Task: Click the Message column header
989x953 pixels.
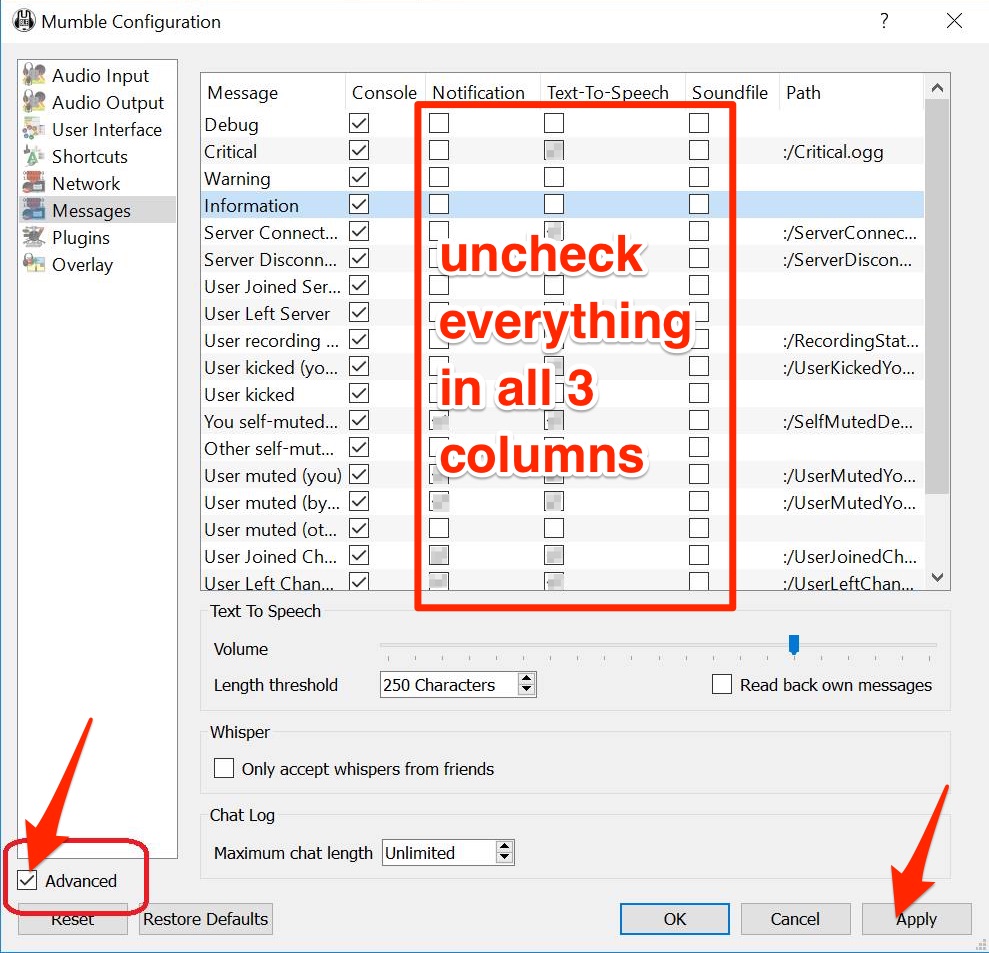Action: point(273,93)
